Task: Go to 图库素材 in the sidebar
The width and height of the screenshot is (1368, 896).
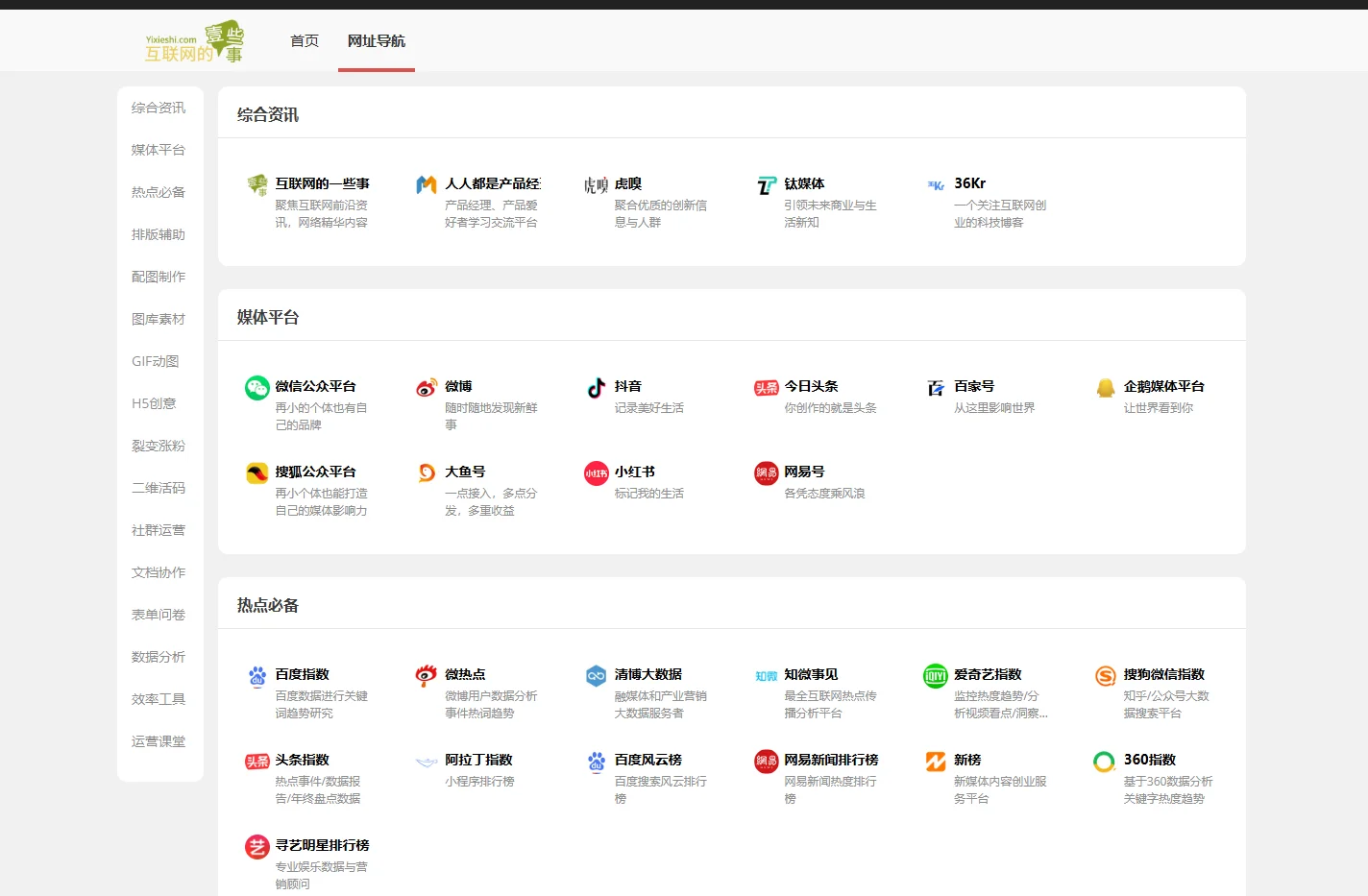Action: click(x=159, y=319)
